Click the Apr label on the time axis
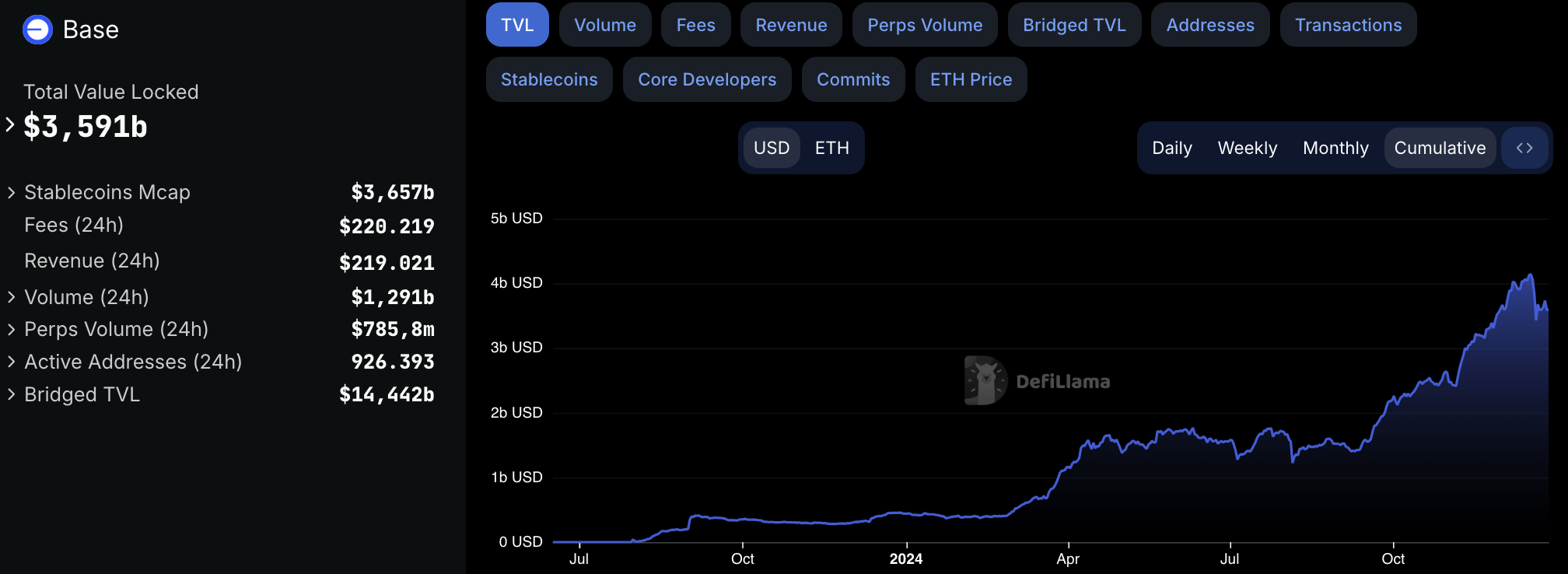 point(1068,558)
